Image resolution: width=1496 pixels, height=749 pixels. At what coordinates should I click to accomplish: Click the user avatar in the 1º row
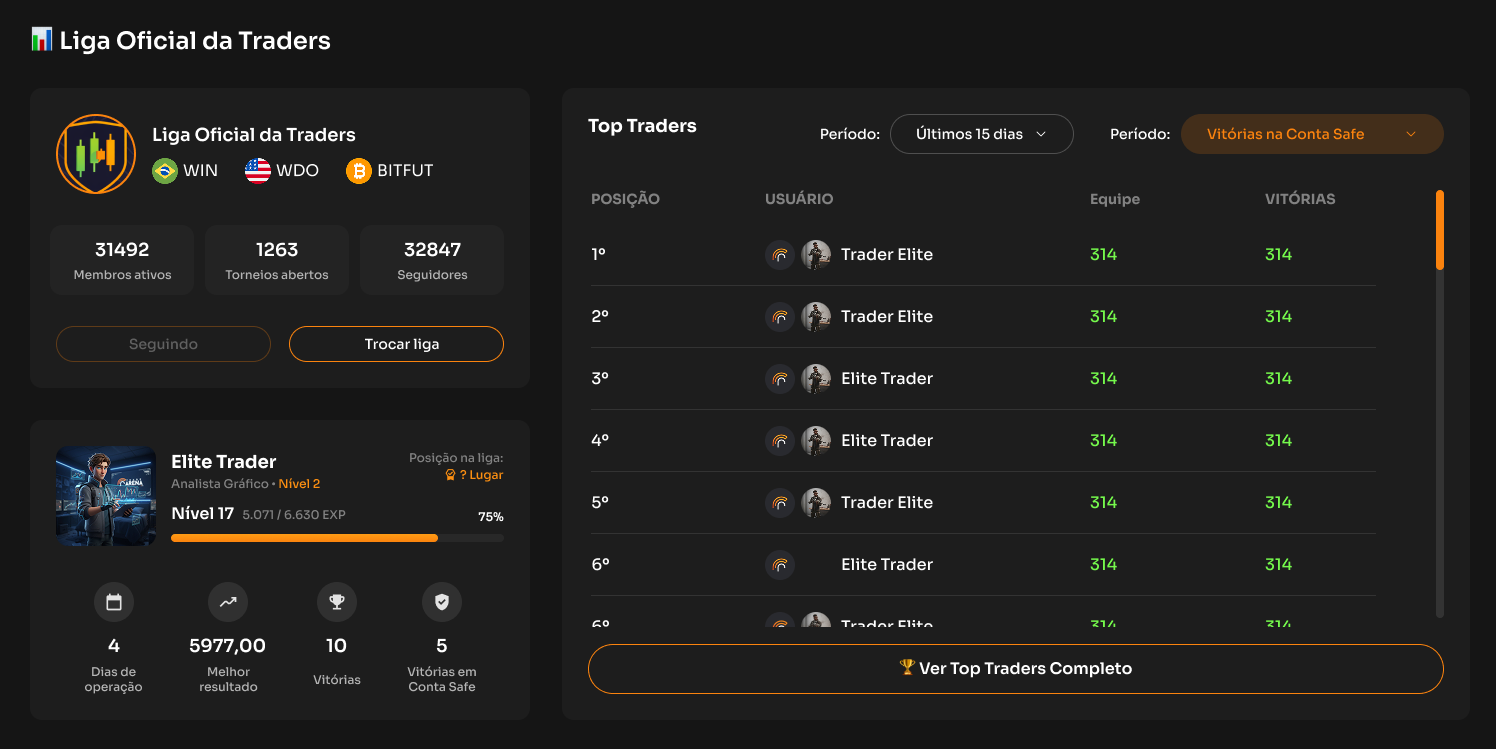click(816, 255)
